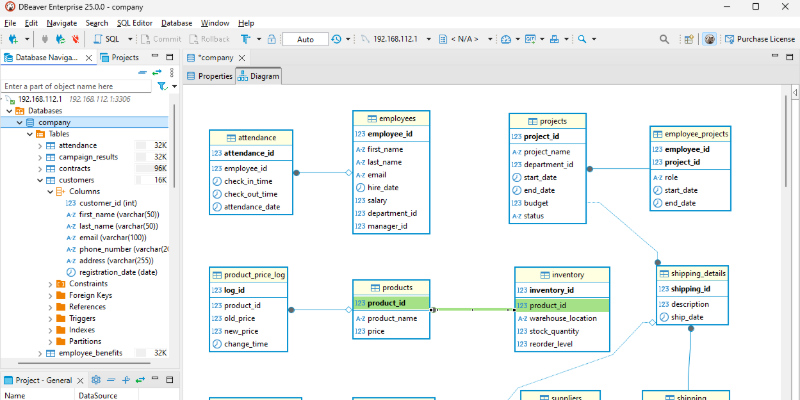Image resolution: width=800 pixels, height=400 pixels.
Task: Click the blue magnifier search icon
Action: click(582, 39)
